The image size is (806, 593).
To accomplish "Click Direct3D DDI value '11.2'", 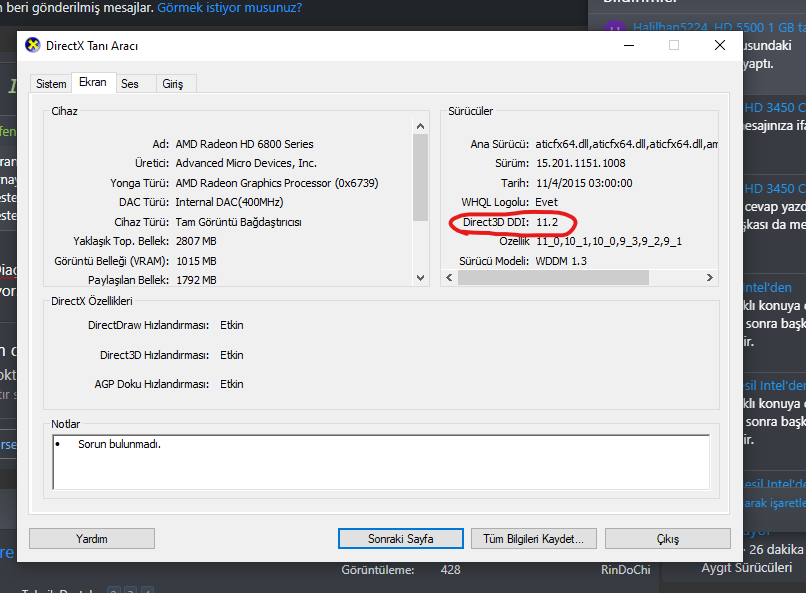I will (x=547, y=222).
